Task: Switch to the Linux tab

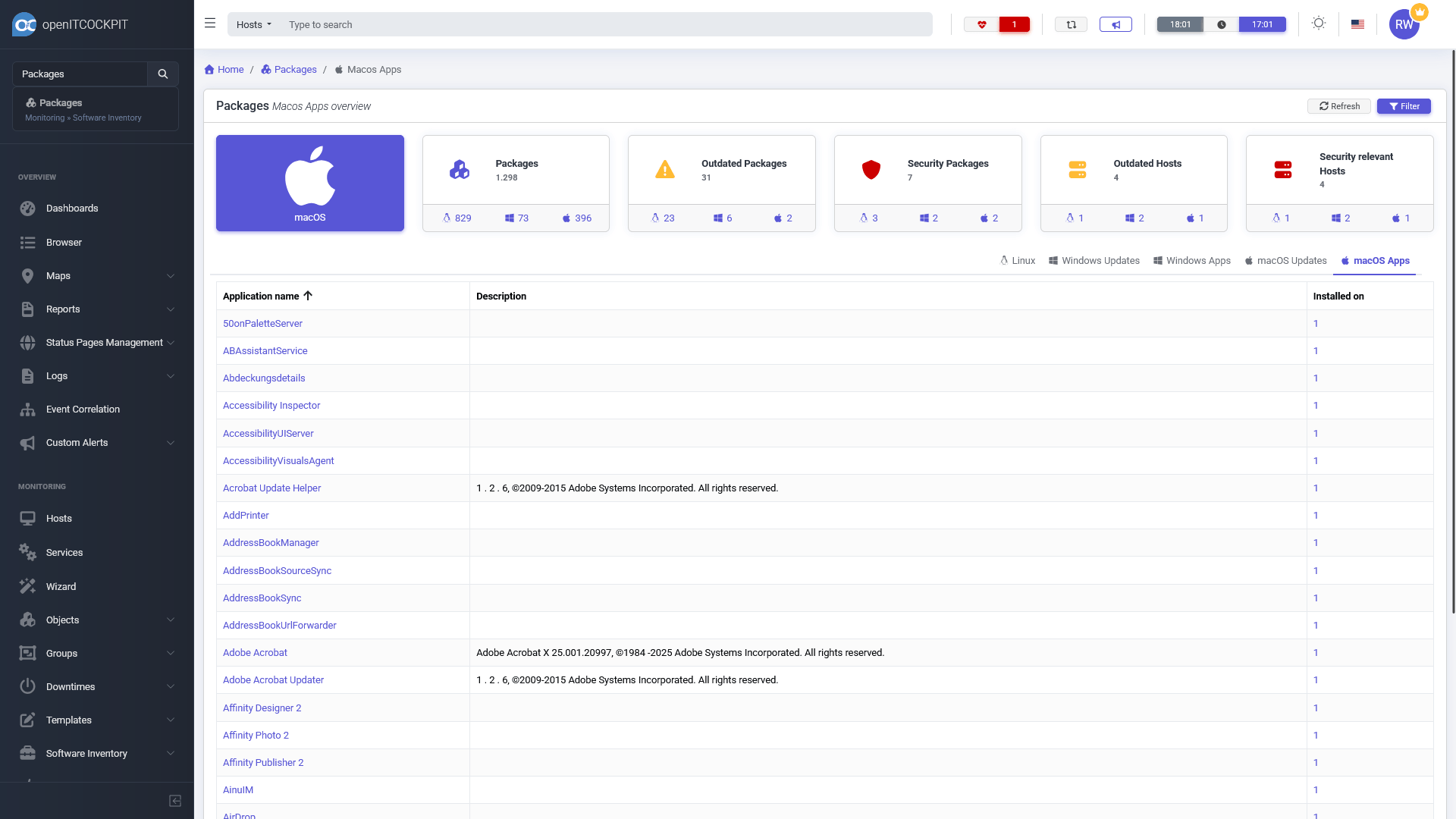Action: [x=1017, y=260]
